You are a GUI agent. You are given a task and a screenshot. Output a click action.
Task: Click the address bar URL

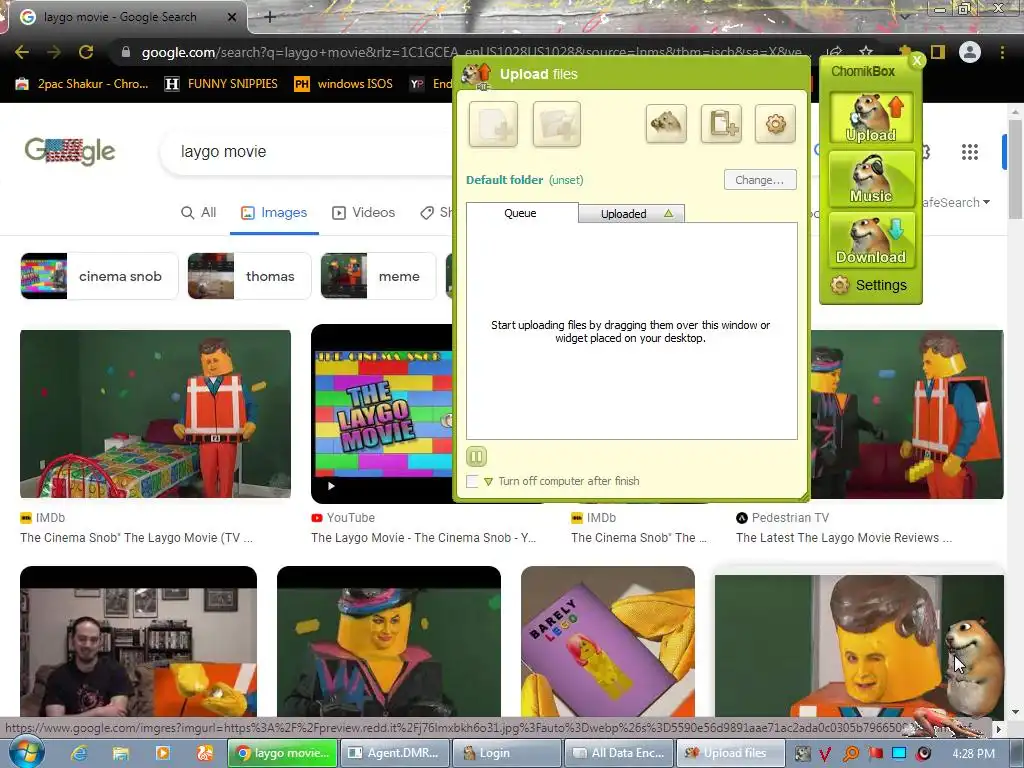point(471,52)
